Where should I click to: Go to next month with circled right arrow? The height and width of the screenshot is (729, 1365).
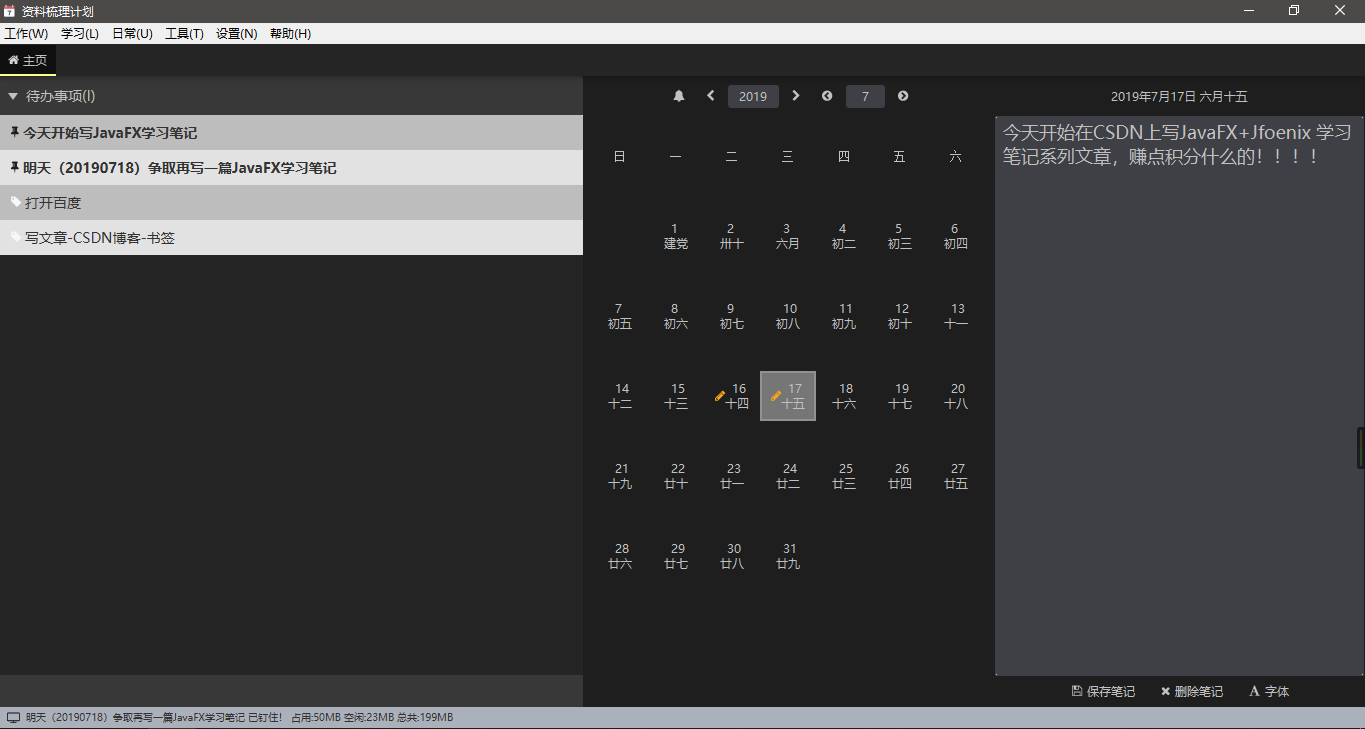pyautogui.click(x=903, y=96)
